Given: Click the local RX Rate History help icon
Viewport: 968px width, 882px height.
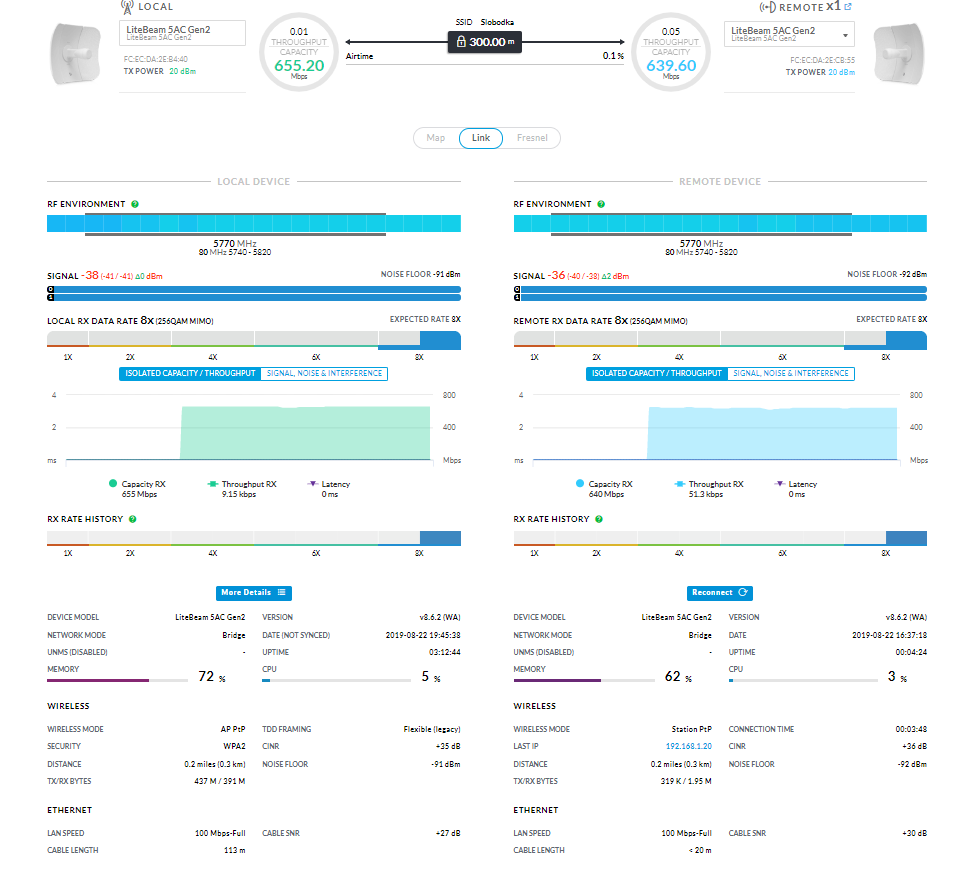Looking at the screenshot, I should coord(132,519).
